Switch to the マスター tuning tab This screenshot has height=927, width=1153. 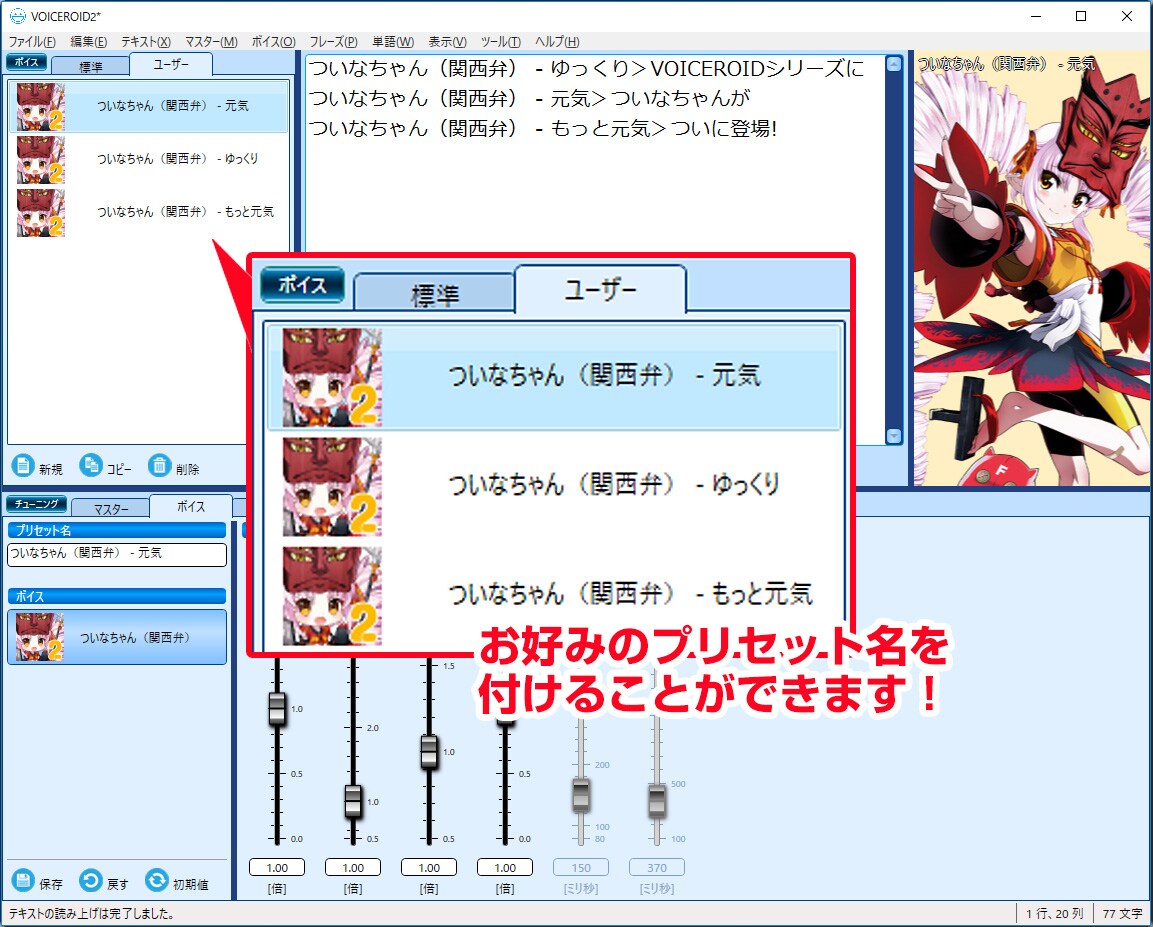click(x=111, y=509)
